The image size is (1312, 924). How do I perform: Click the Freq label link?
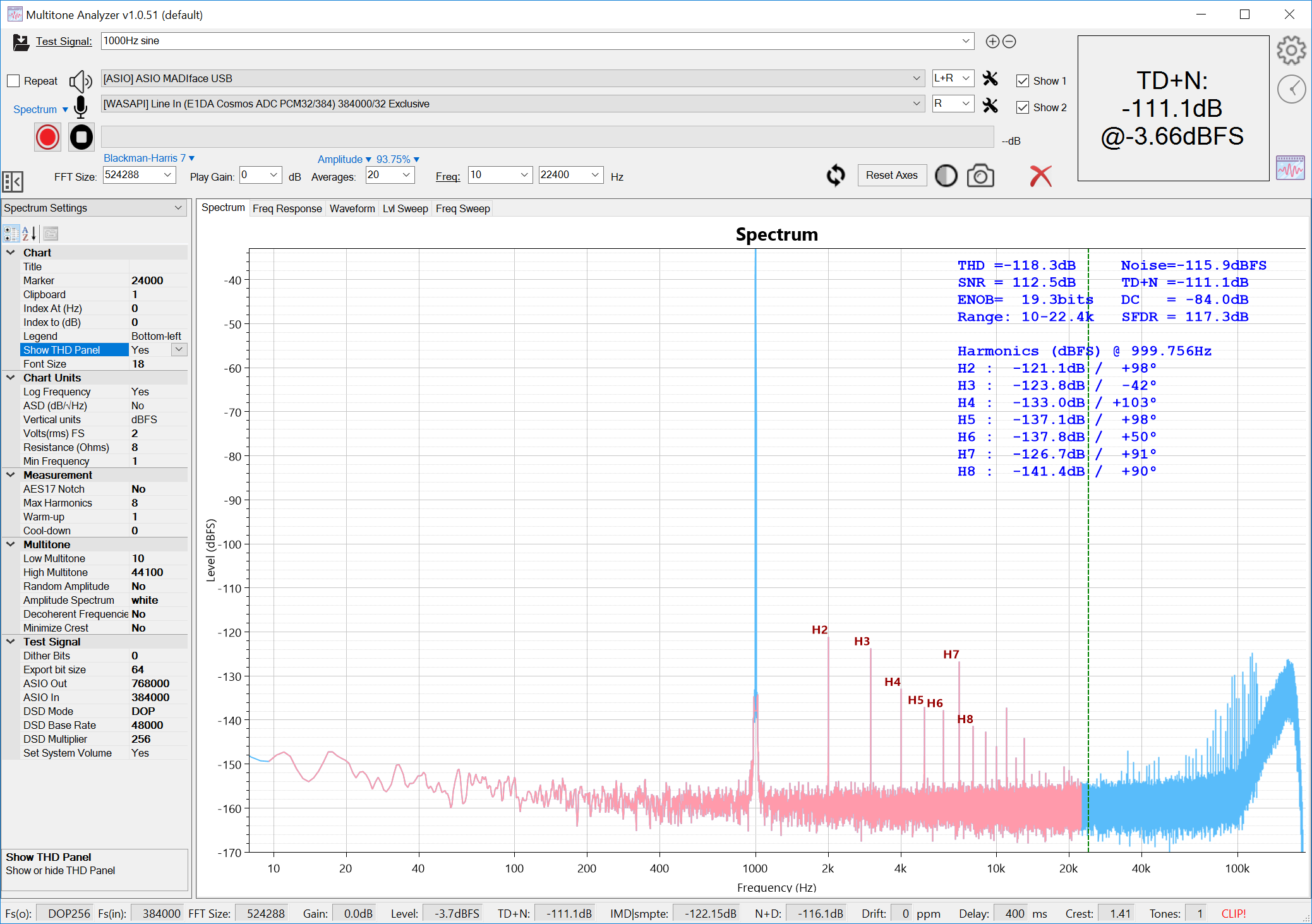(448, 177)
